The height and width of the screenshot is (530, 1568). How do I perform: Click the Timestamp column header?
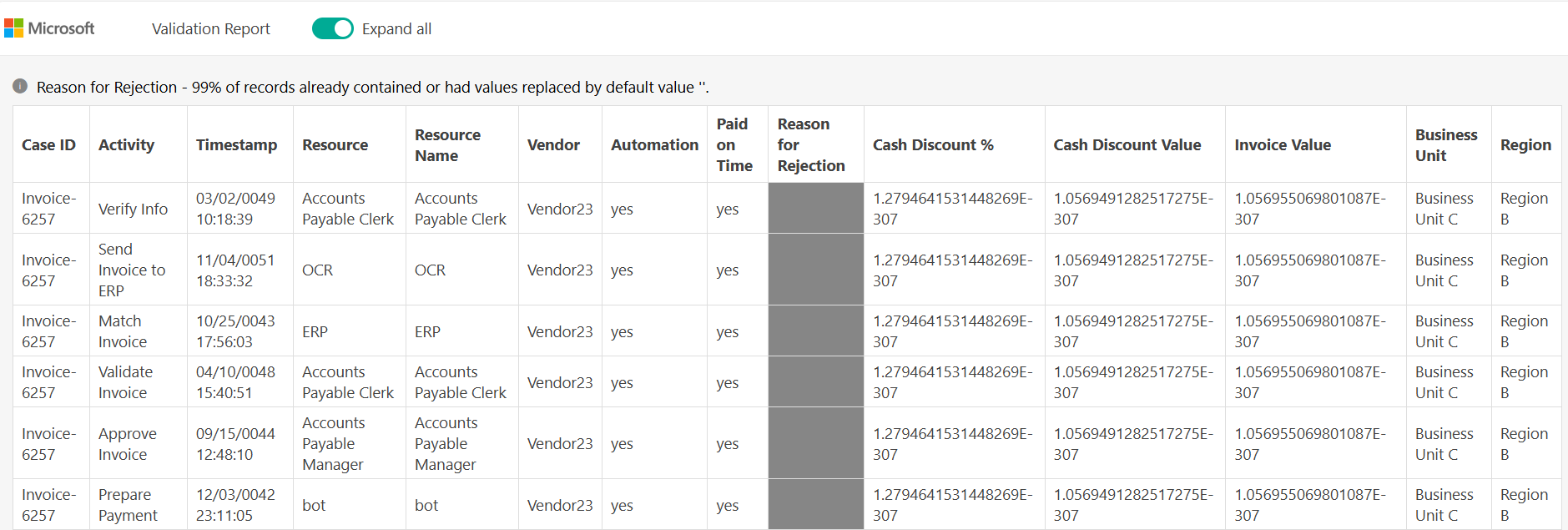point(237,144)
